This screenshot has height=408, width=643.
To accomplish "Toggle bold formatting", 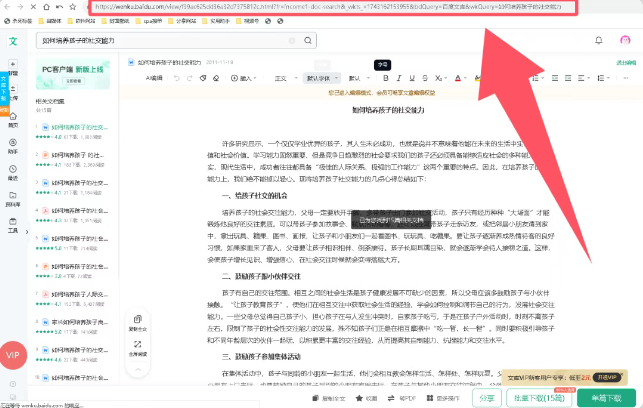I will click(385, 78).
